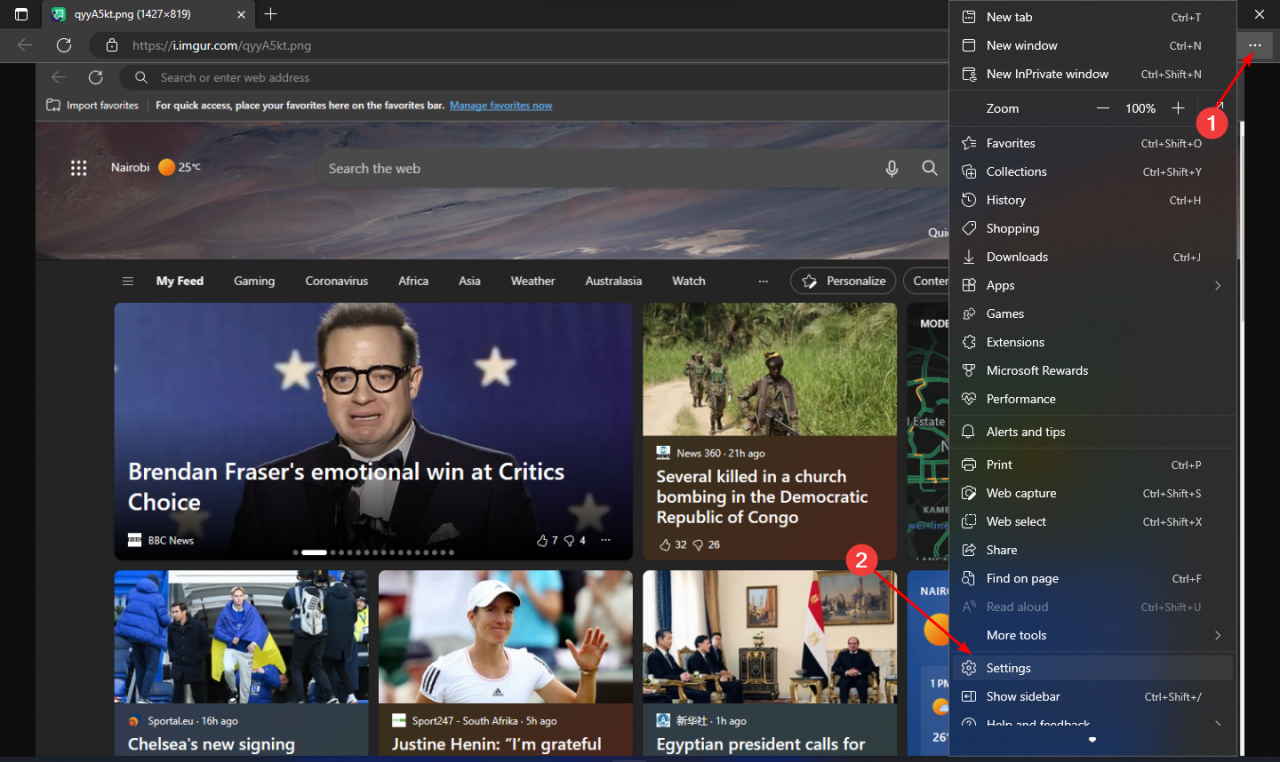
Task: Open the apps waffle launcher on MSN page
Action: [x=78, y=167]
